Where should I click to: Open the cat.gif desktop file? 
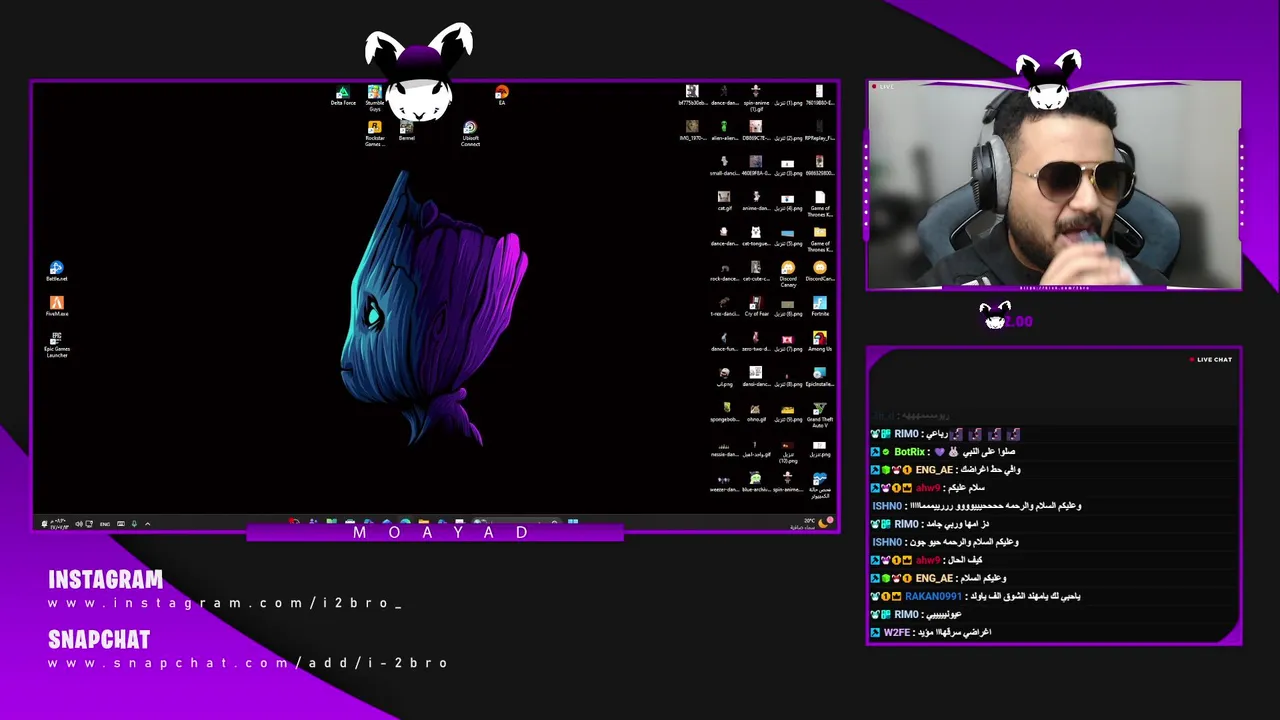tap(724, 201)
